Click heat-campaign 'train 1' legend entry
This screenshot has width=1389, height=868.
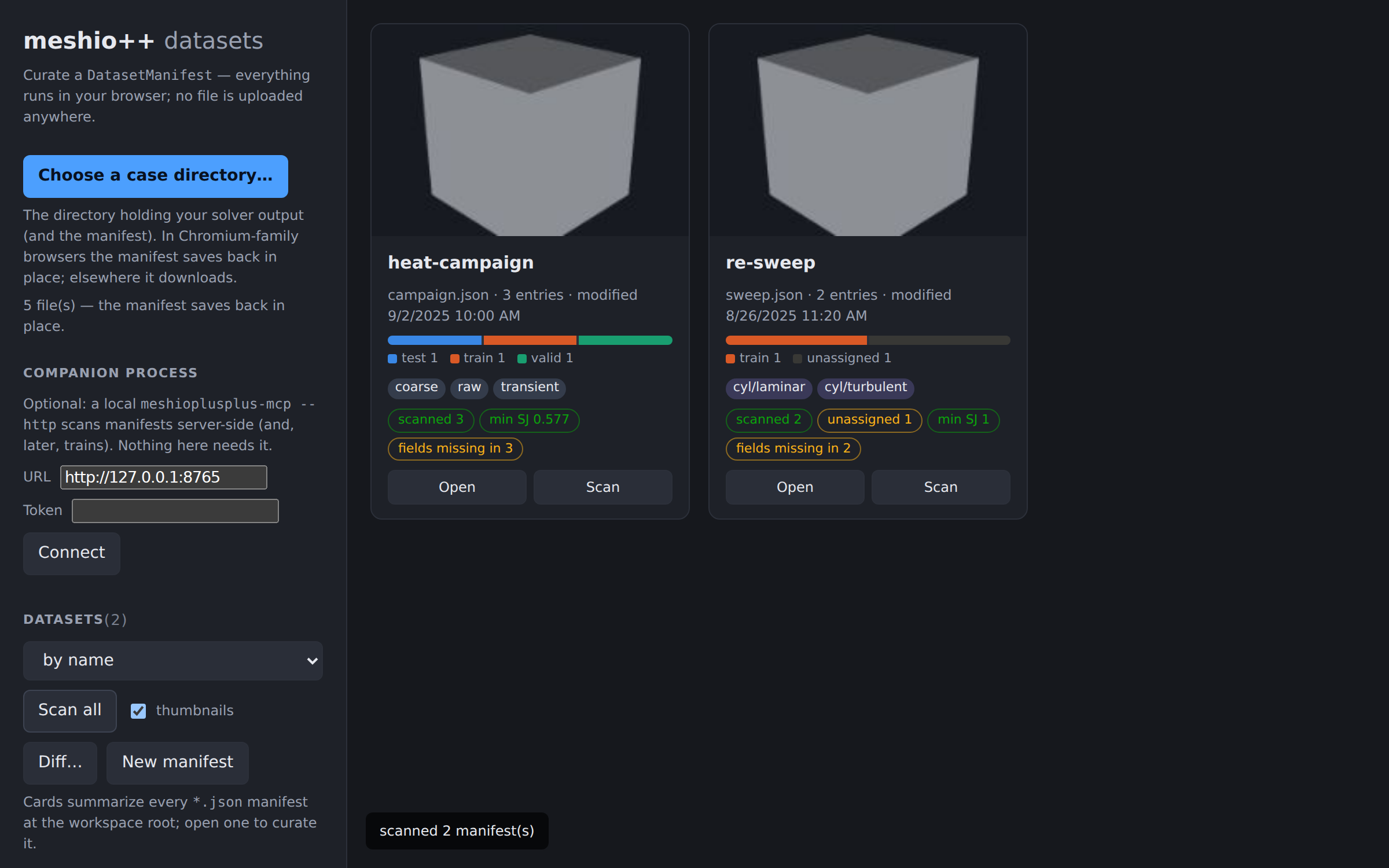click(x=477, y=358)
